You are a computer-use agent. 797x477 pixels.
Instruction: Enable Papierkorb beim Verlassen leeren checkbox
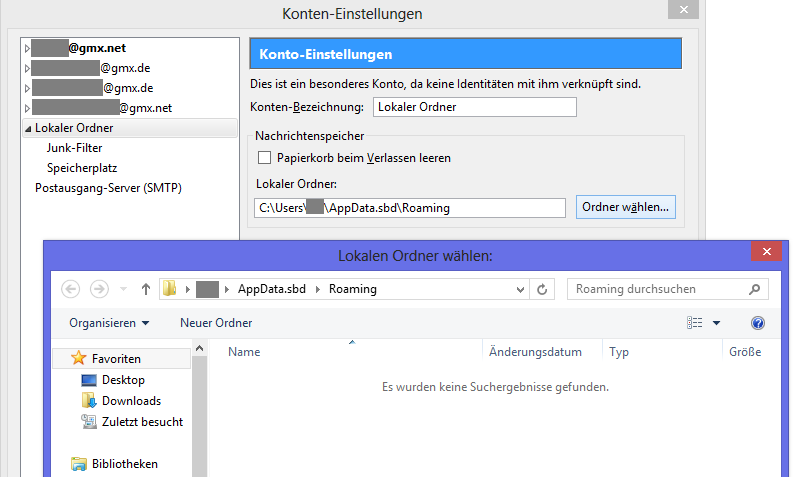click(x=265, y=157)
